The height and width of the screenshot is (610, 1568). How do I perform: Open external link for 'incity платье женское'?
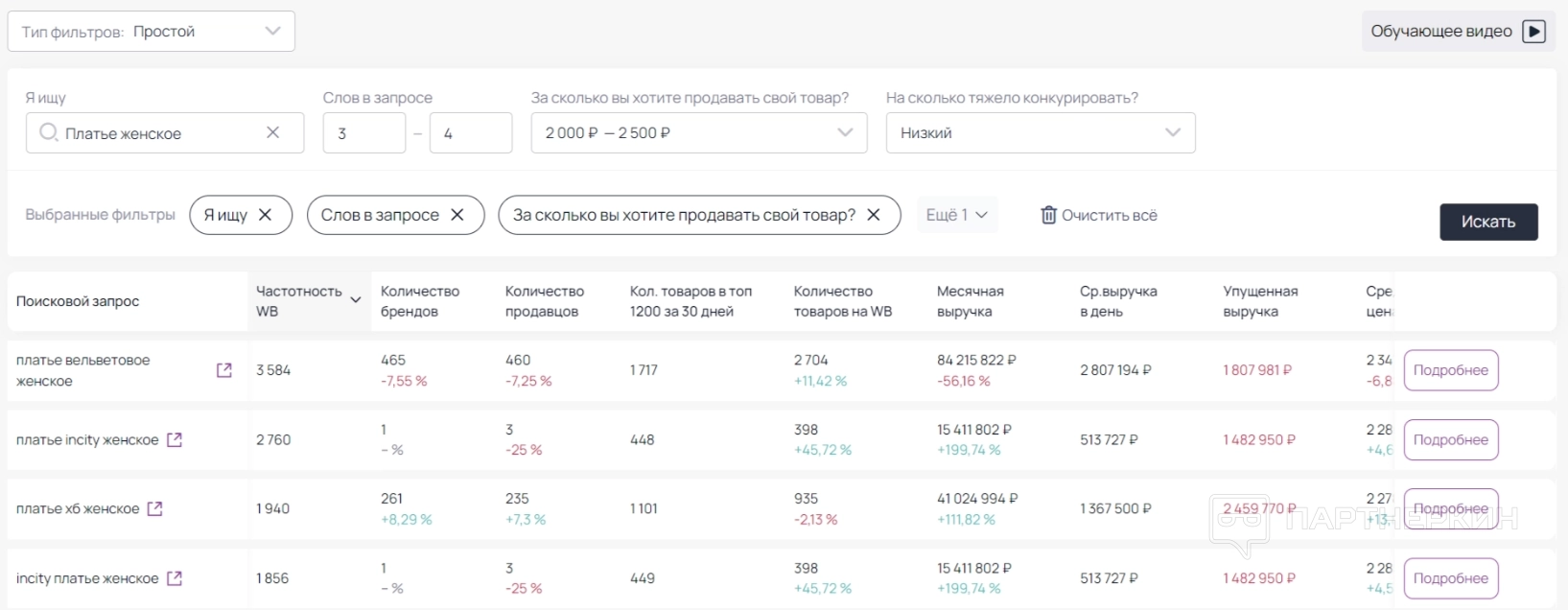tap(175, 578)
